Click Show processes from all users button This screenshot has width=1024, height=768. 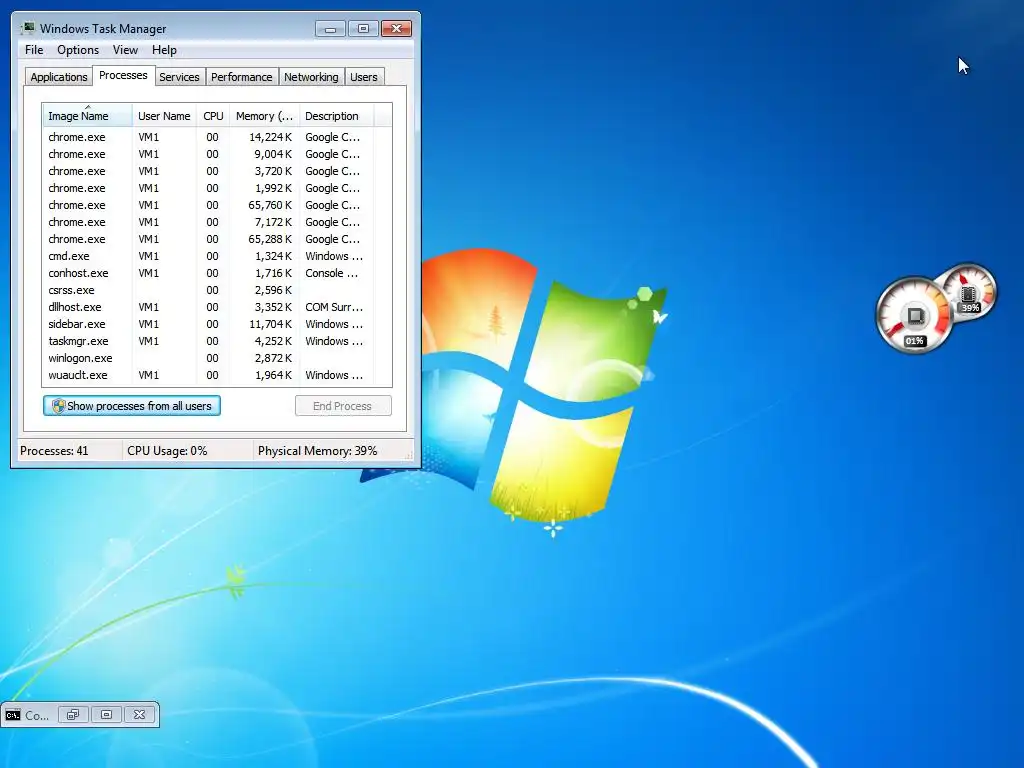(x=132, y=406)
